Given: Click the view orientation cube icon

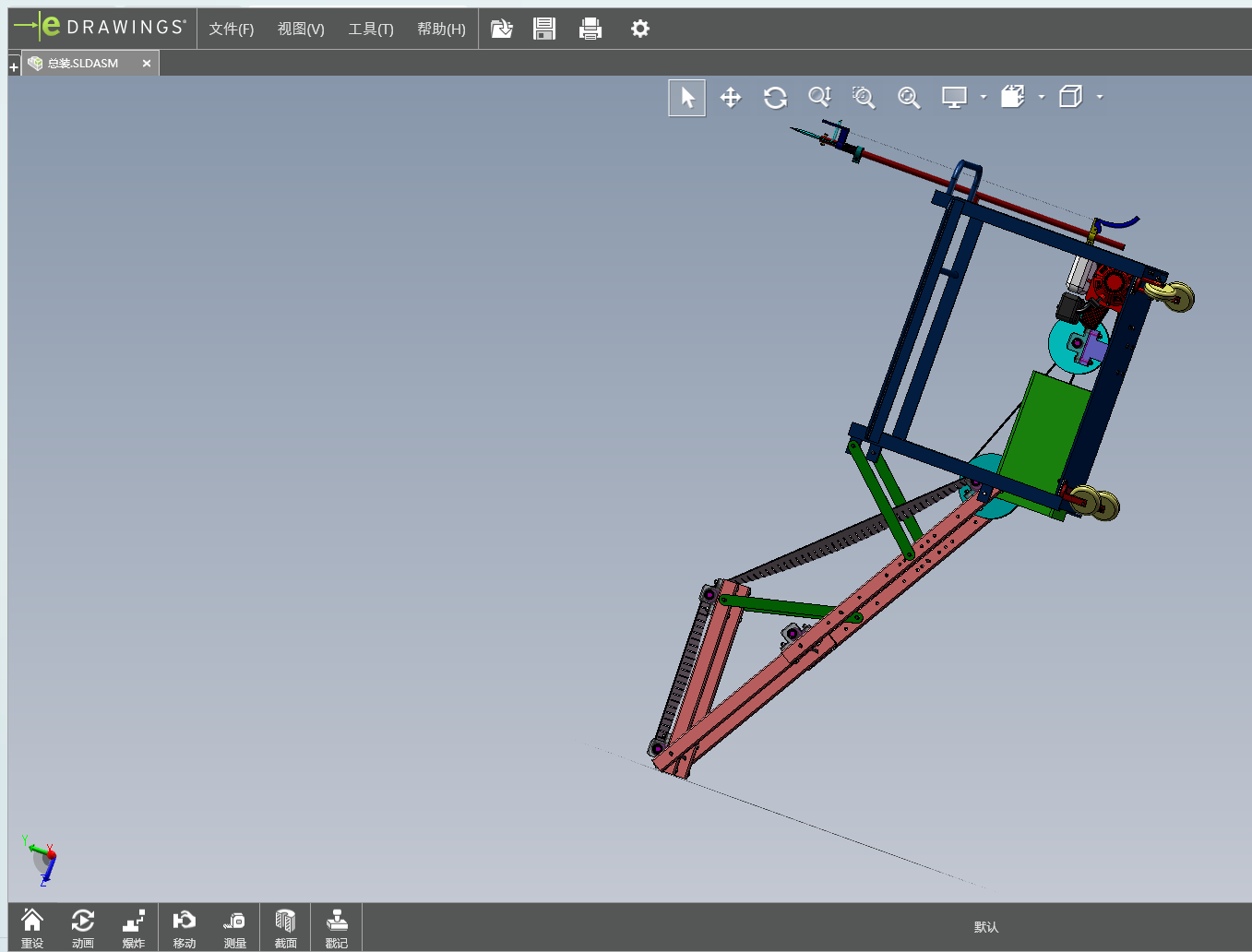Looking at the screenshot, I should (1070, 97).
